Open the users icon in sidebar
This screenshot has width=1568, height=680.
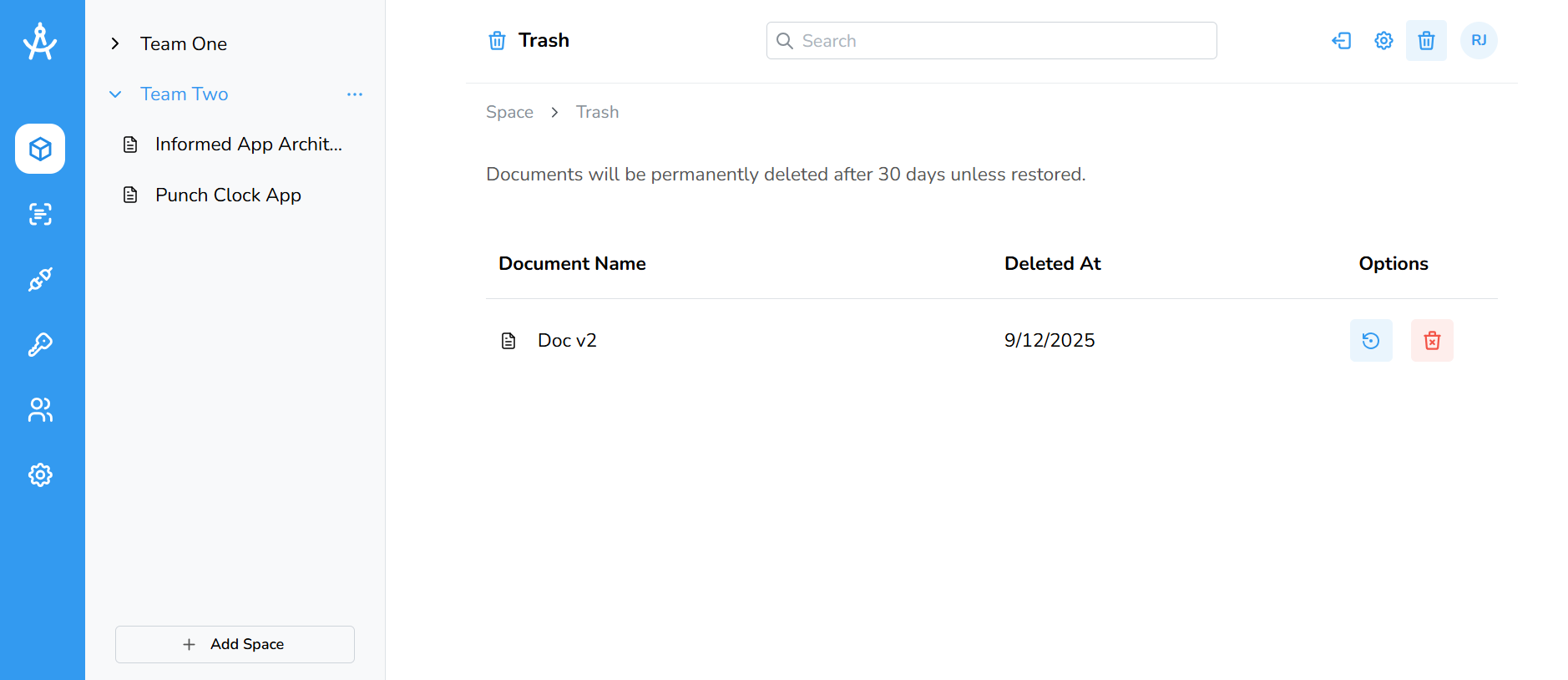[x=40, y=409]
